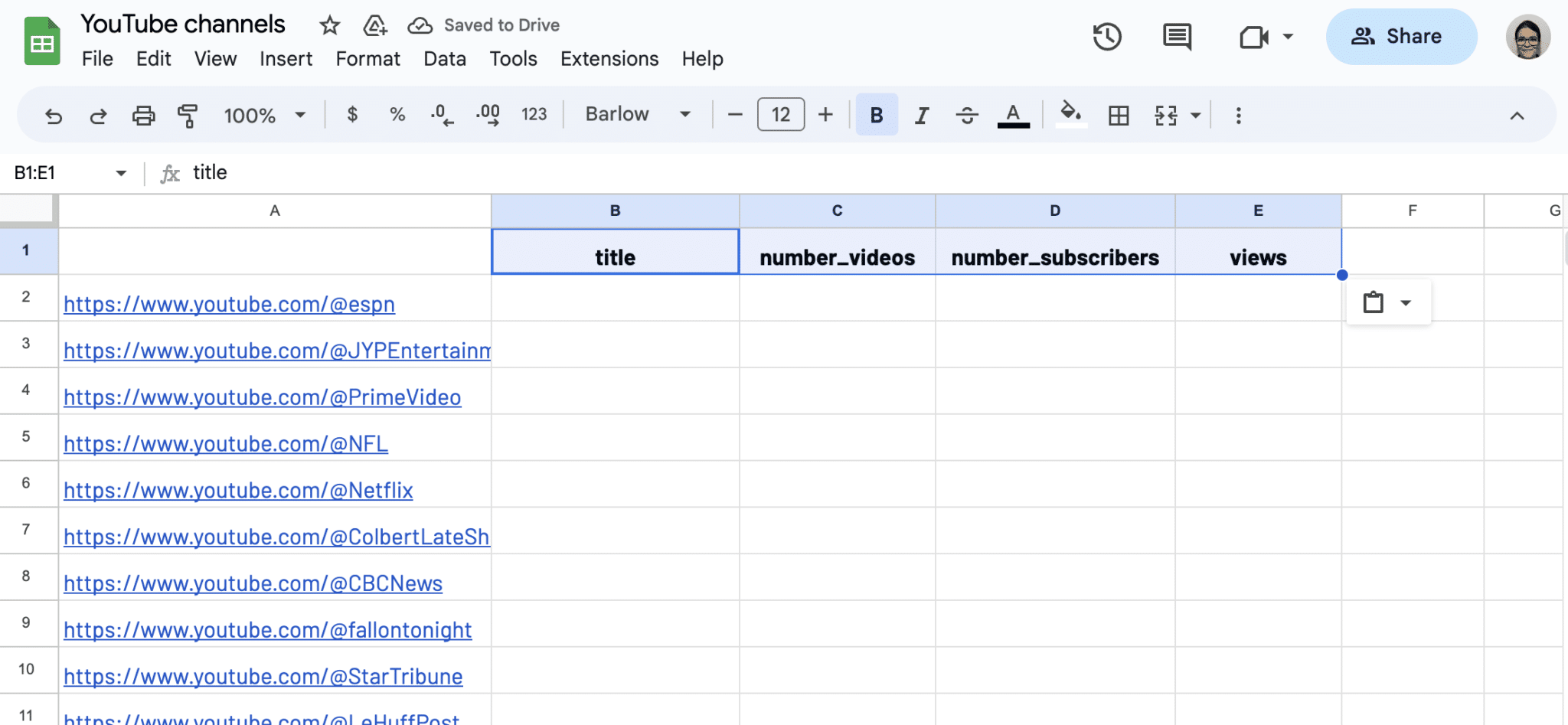This screenshot has height=725, width=1568.
Task: Undo the last action
Action: click(53, 115)
